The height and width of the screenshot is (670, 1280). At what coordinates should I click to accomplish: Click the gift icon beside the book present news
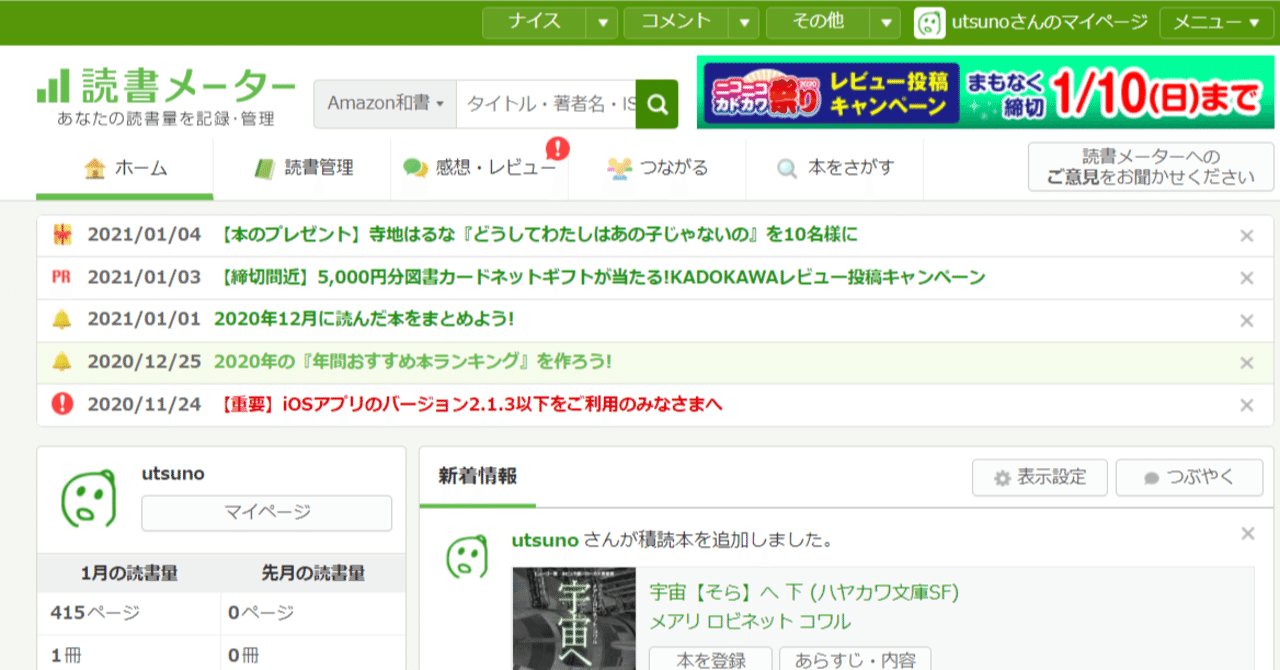point(62,236)
